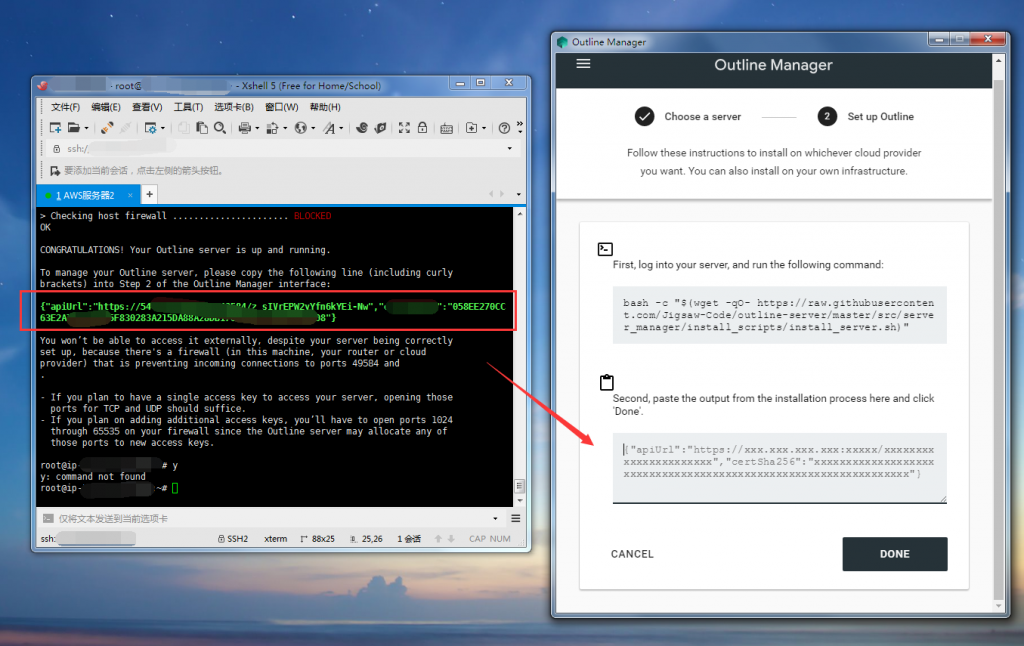This screenshot has height=646, width=1024.
Task: Click the New Session icon in Xshell toolbar
Action: (x=56, y=128)
